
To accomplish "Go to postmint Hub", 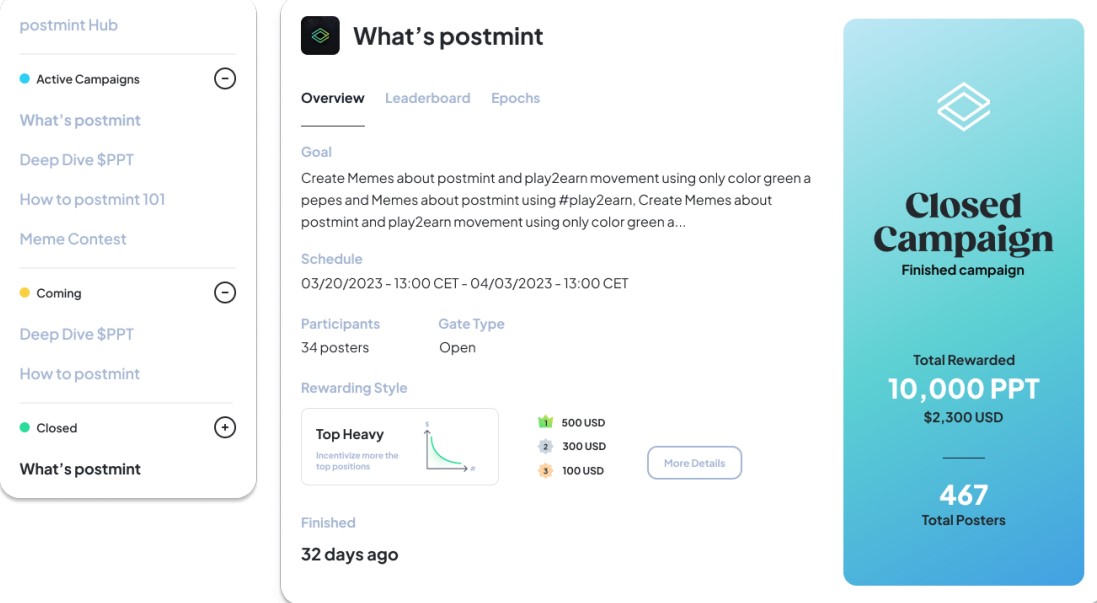I will pos(68,25).
